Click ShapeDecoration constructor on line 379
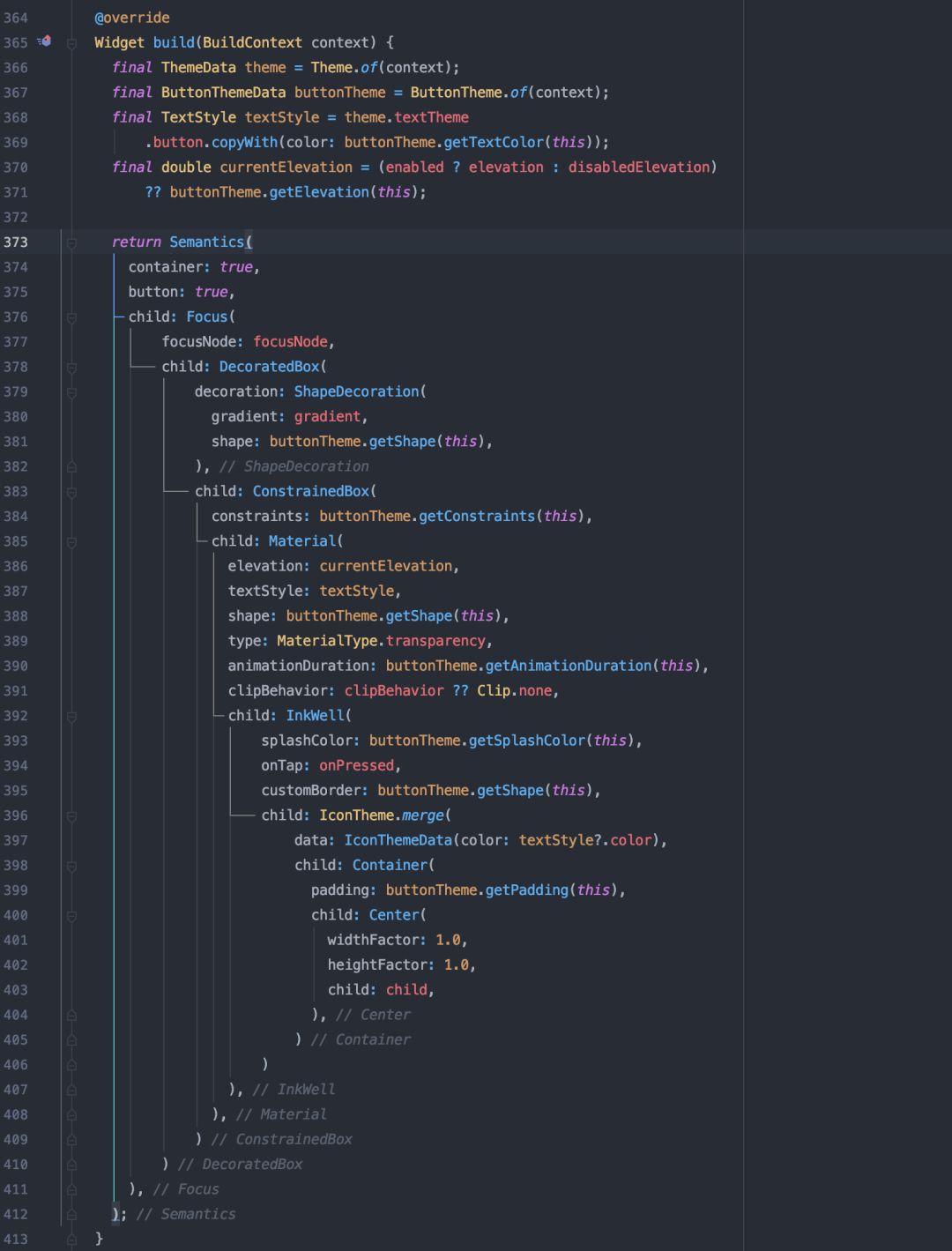 (356, 391)
